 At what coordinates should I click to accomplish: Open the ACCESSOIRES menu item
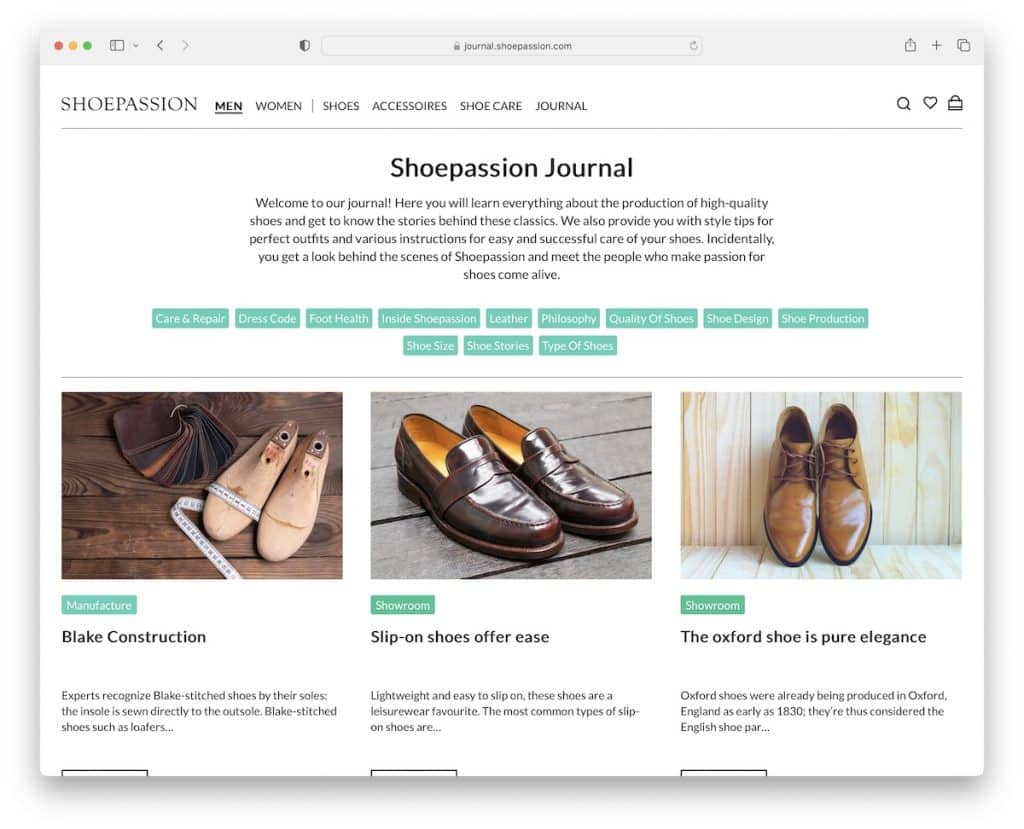(409, 106)
